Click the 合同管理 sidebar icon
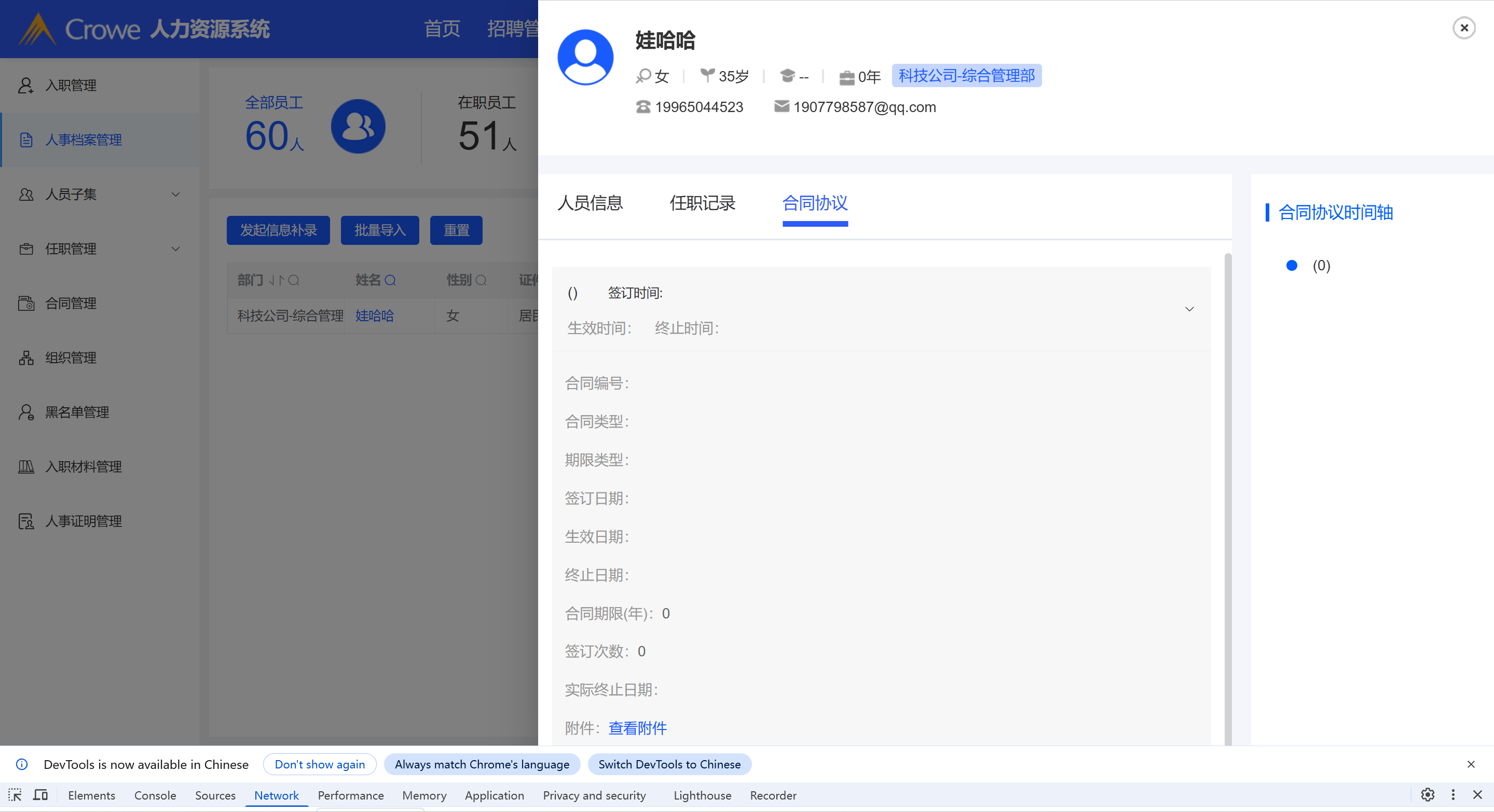The height and width of the screenshot is (812, 1494). 25,304
